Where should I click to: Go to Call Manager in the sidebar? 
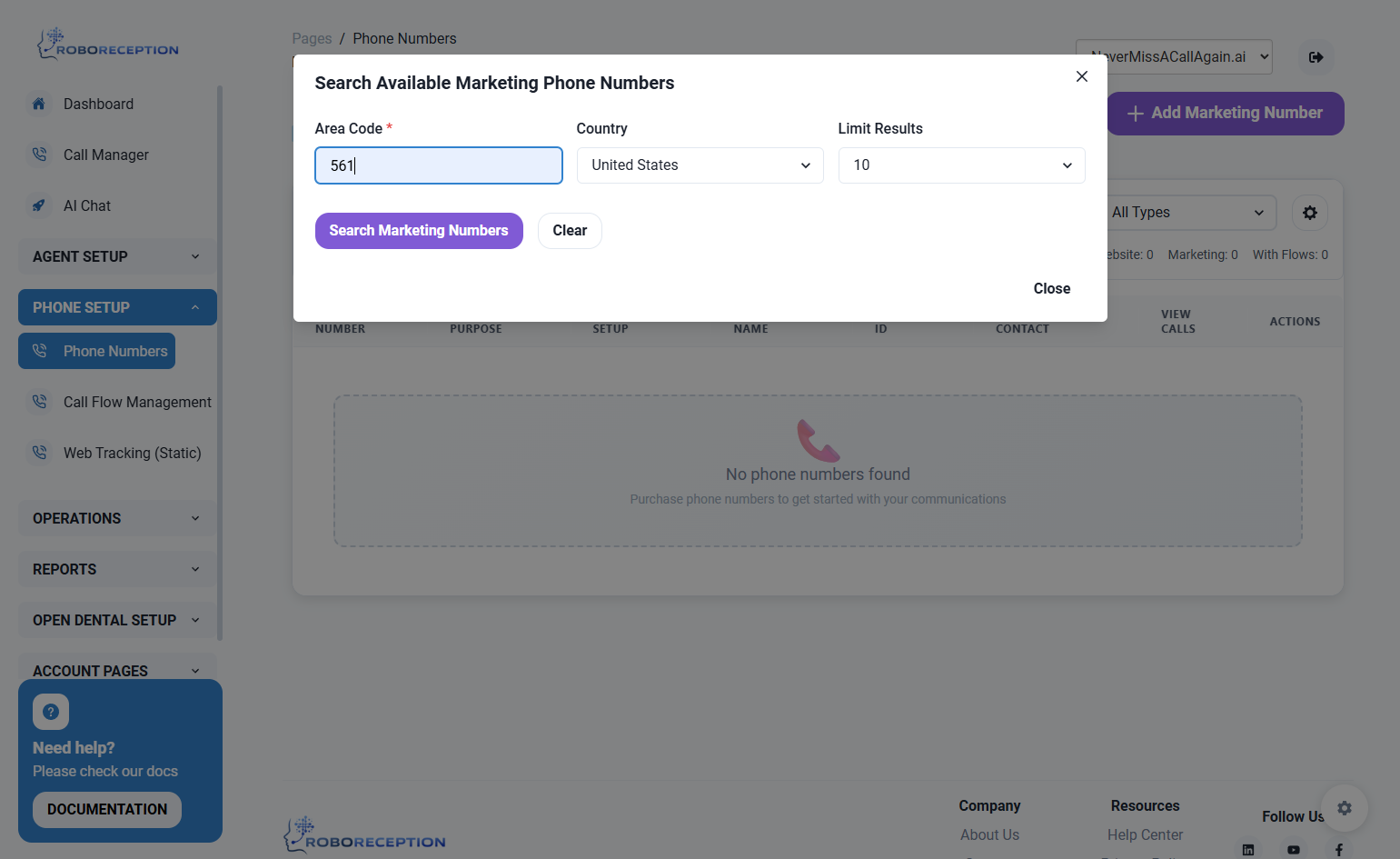click(106, 155)
